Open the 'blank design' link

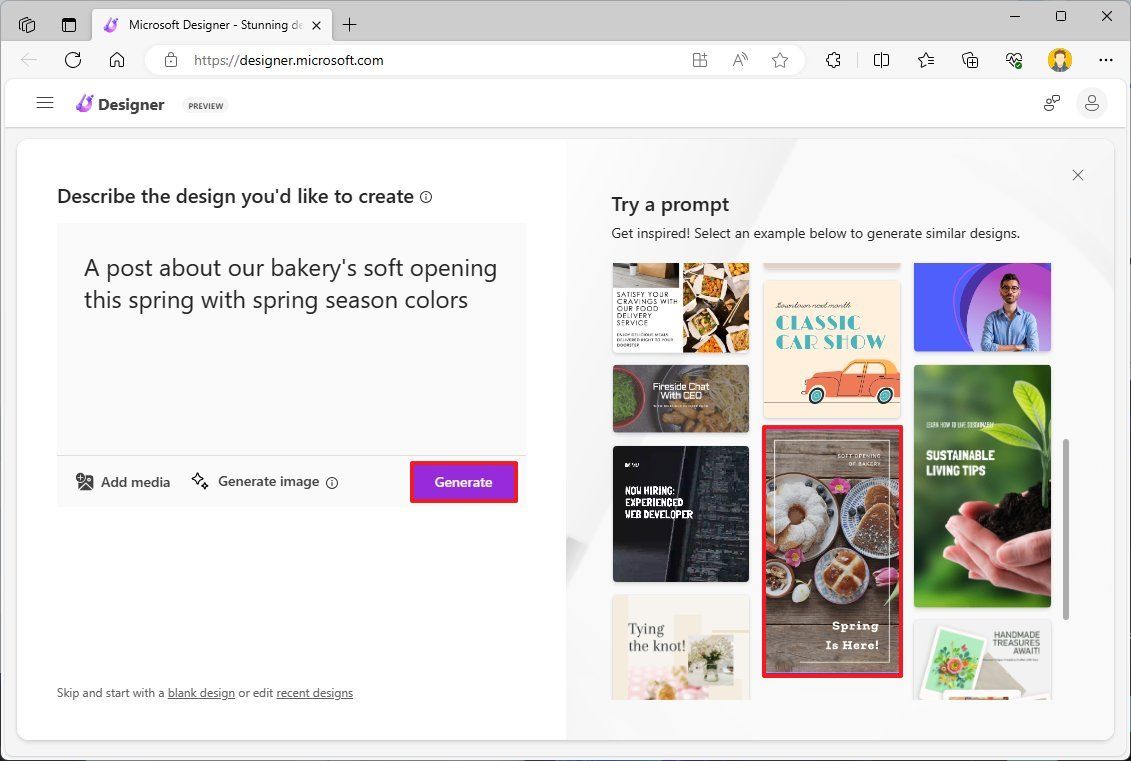[201, 692]
